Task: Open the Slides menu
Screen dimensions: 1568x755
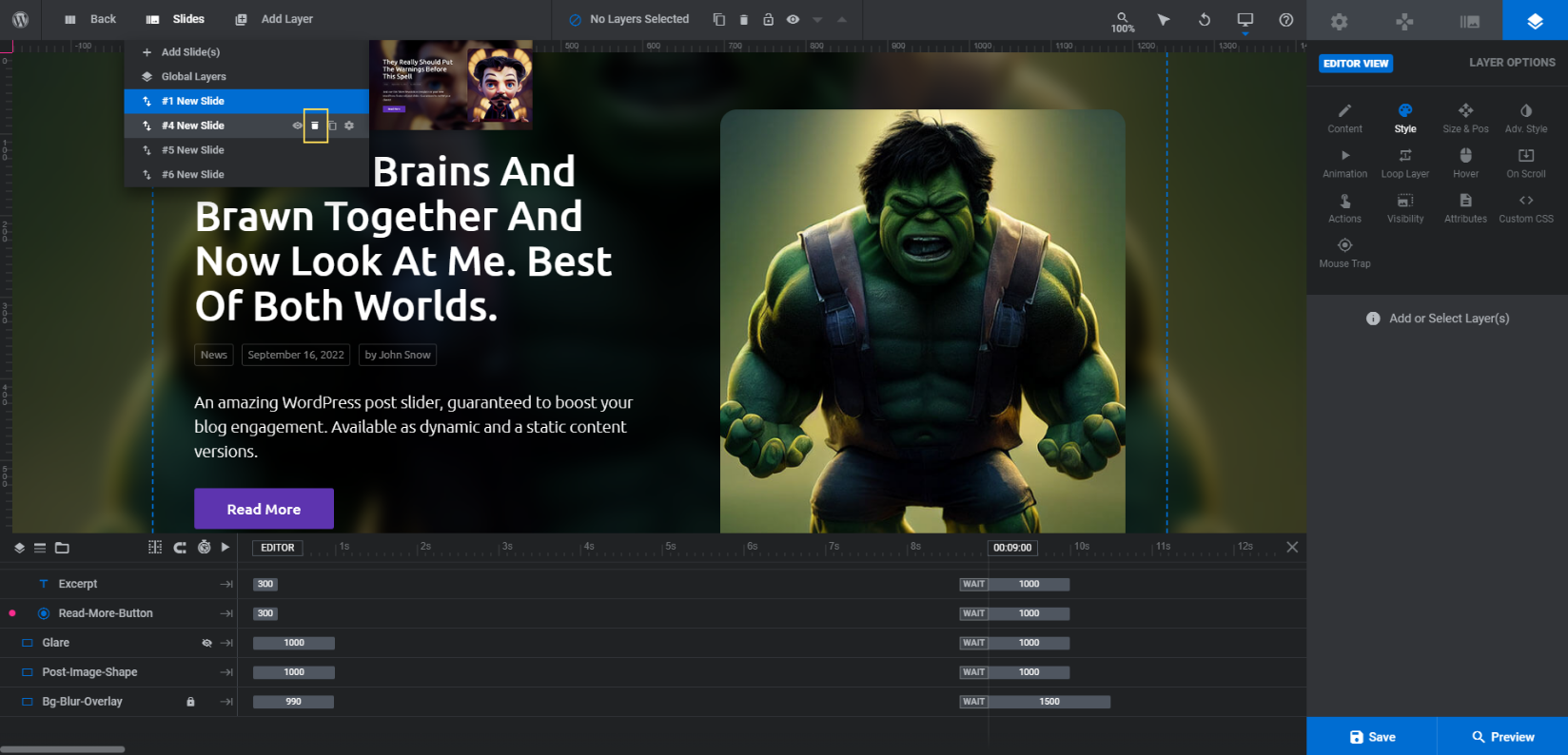Action: click(176, 19)
